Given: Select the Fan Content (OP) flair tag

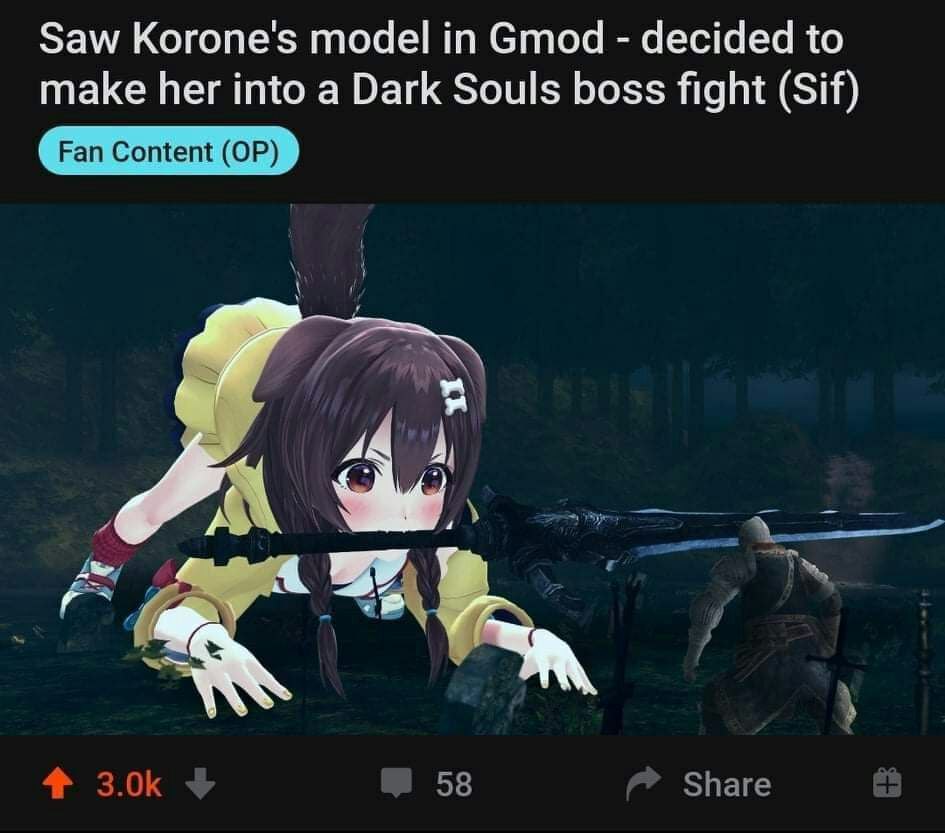Looking at the screenshot, I should pyautogui.click(x=169, y=151).
